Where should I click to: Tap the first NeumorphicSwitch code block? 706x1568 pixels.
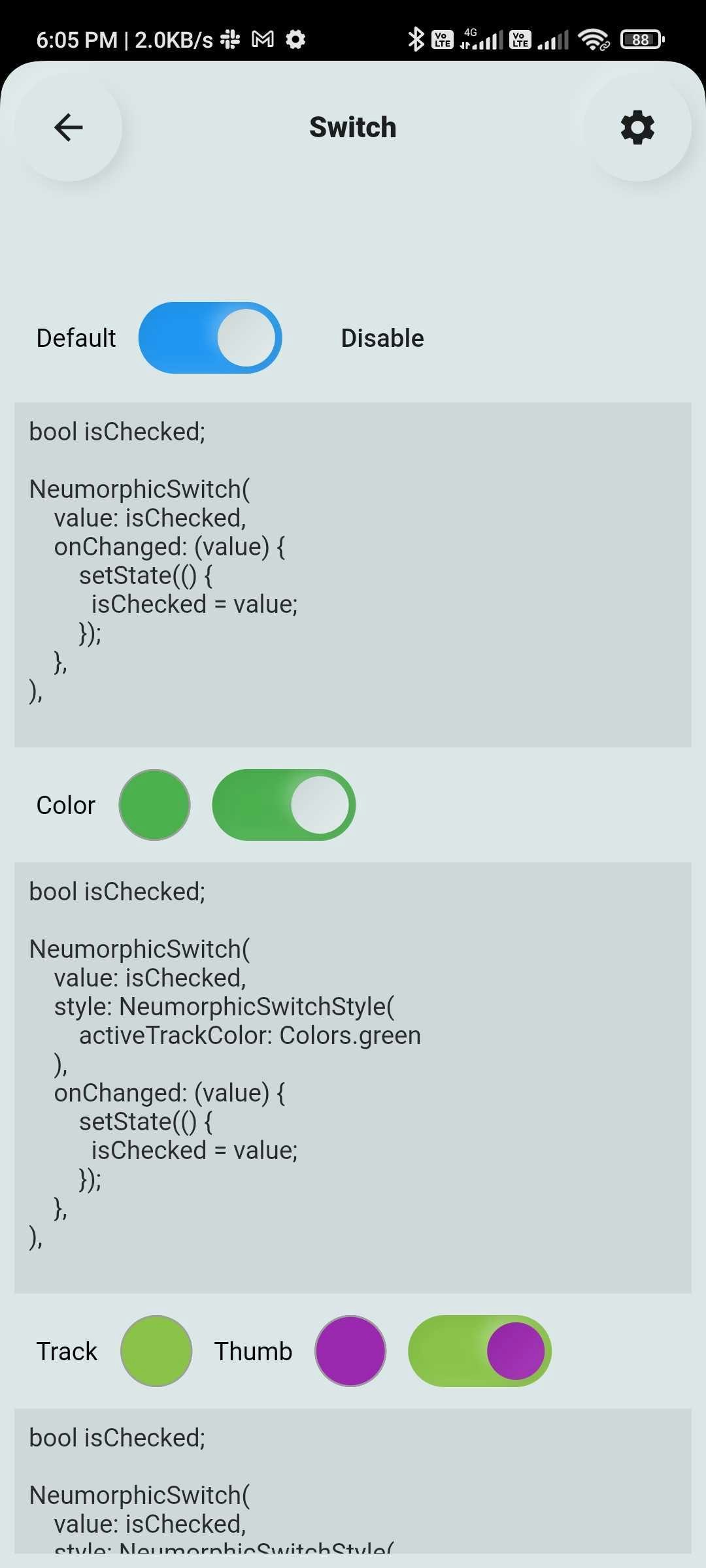click(353, 575)
